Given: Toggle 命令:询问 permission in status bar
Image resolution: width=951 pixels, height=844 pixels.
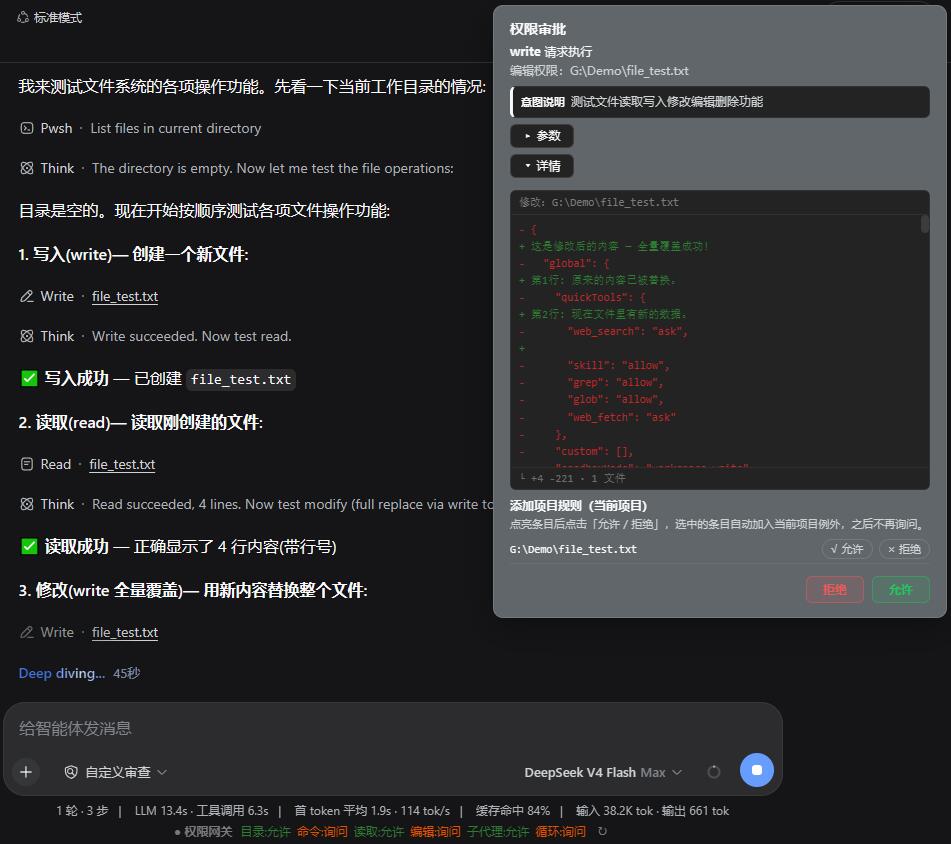Looking at the screenshot, I should tap(322, 831).
